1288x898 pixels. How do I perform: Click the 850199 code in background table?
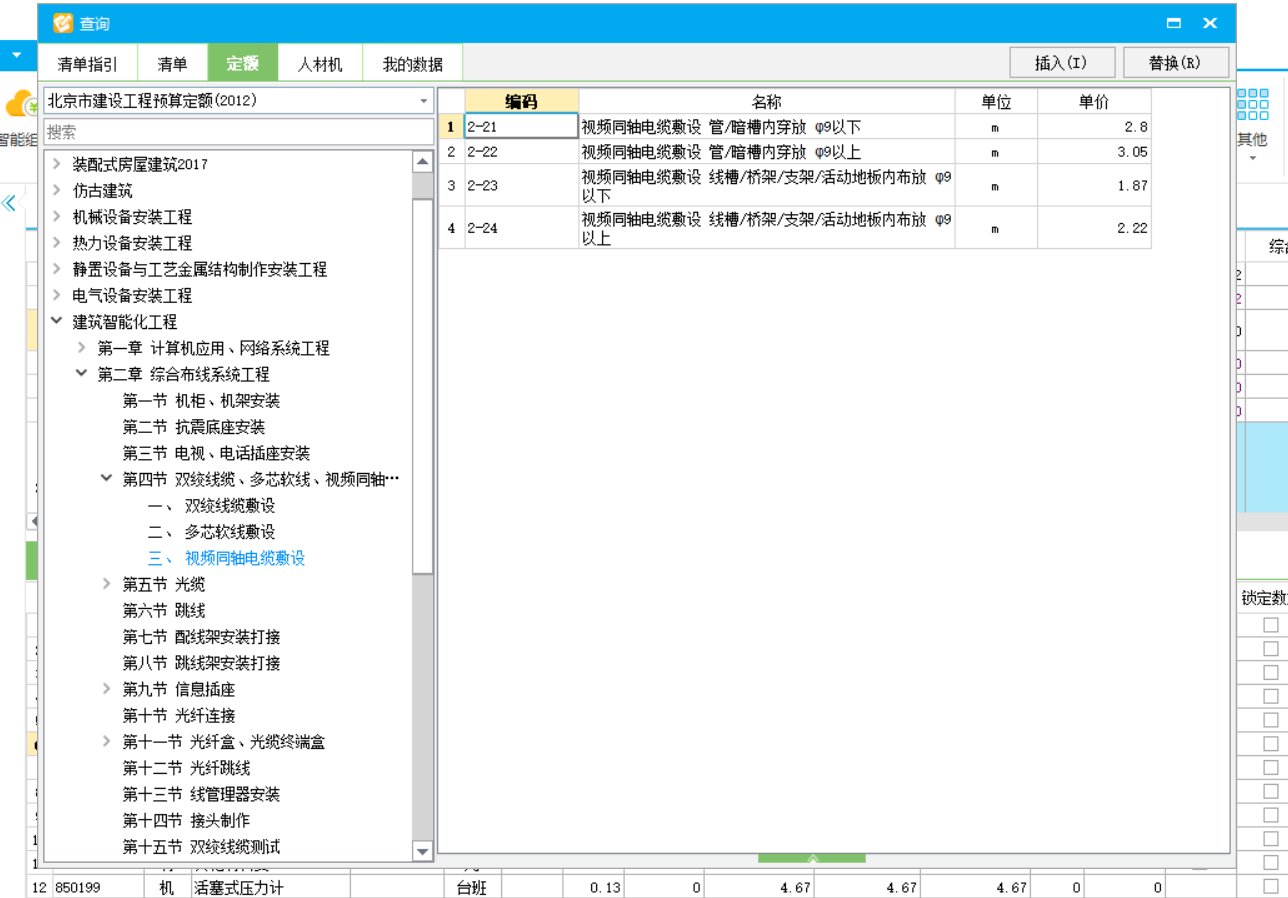pos(78,887)
